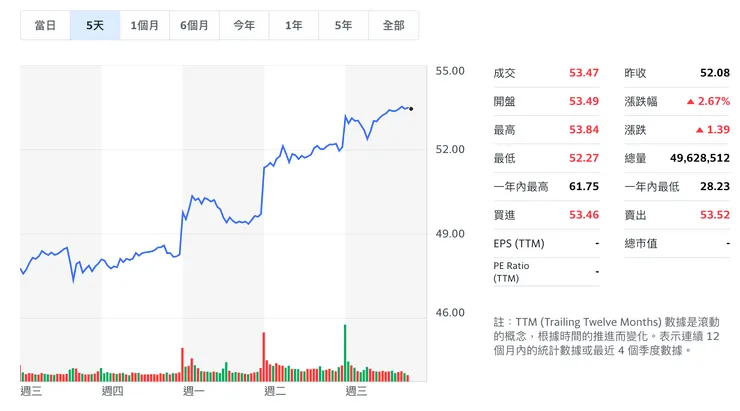The image size is (740, 411).
Task: Click the 一年內最高 value 61.75
Action: pyautogui.click(x=583, y=186)
